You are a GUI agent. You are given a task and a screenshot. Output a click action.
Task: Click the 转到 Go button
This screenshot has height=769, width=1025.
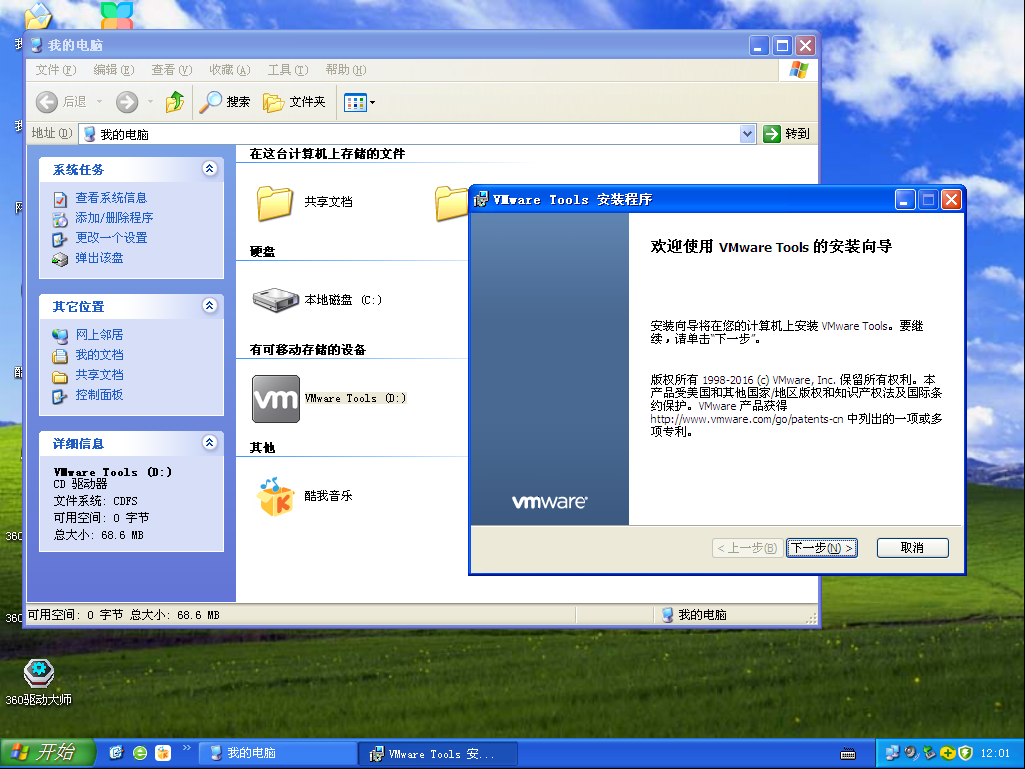point(787,134)
